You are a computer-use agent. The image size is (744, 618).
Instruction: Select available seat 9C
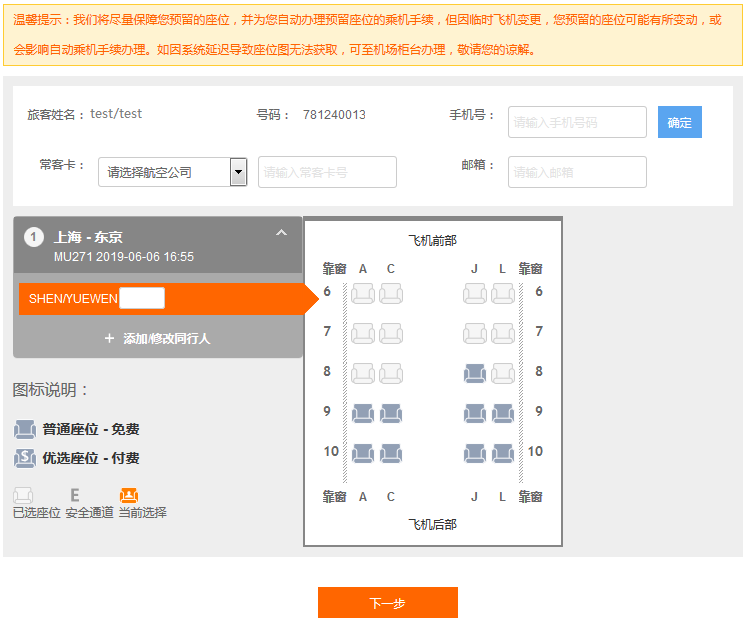[391, 413]
